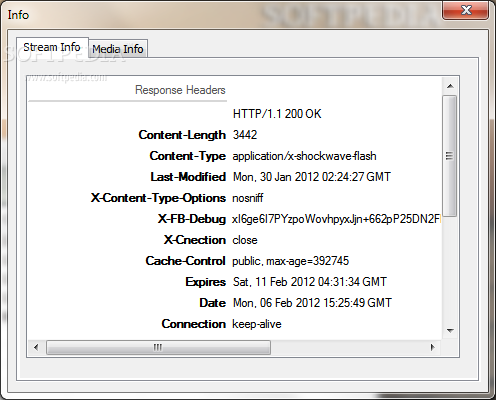Select the X-FB-Debug value string

coord(337,219)
